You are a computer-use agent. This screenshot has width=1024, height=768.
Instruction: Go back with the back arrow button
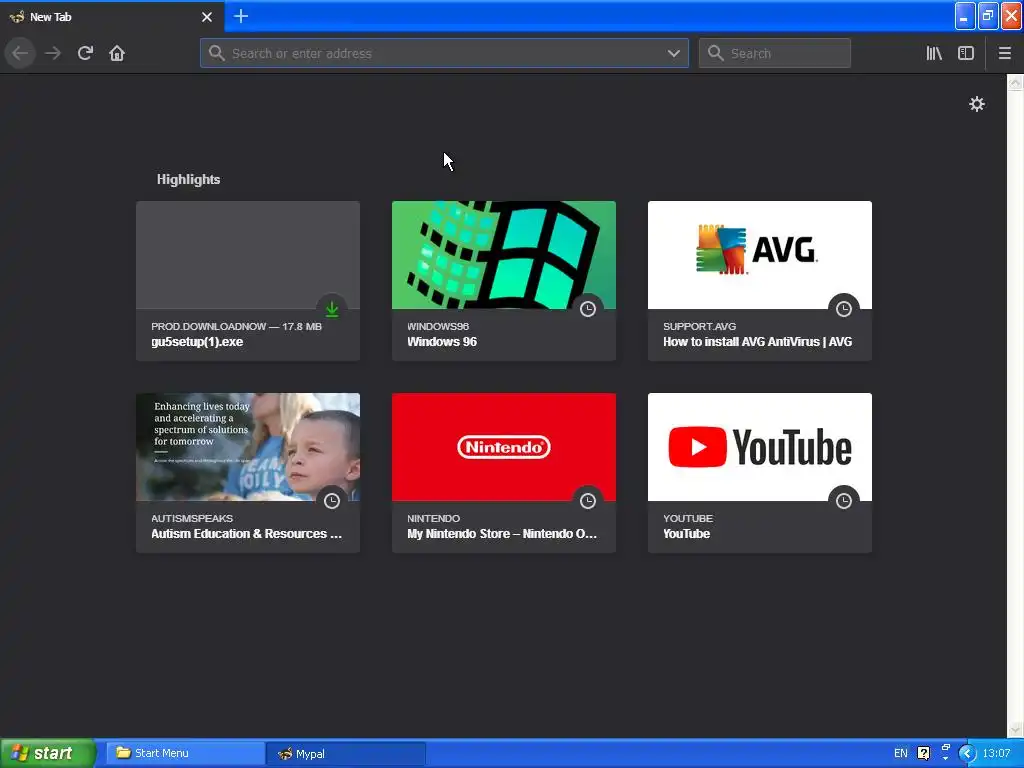[x=20, y=53]
